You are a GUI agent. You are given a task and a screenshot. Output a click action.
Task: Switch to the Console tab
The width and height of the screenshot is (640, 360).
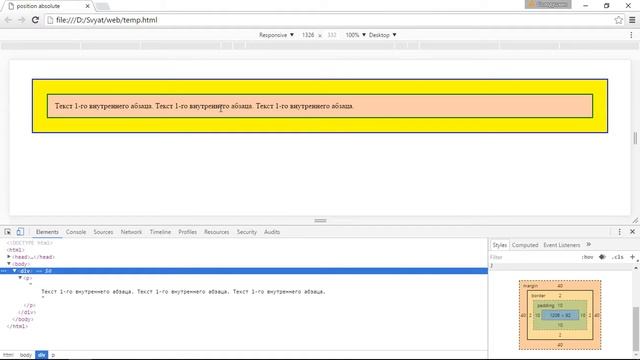click(76, 232)
